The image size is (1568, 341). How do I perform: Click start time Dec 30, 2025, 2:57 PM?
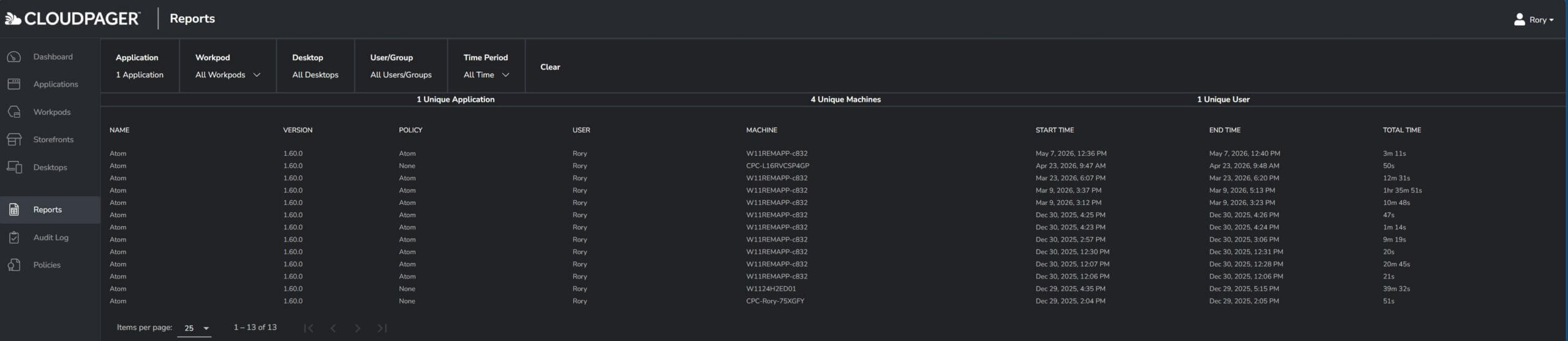coord(1071,240)
